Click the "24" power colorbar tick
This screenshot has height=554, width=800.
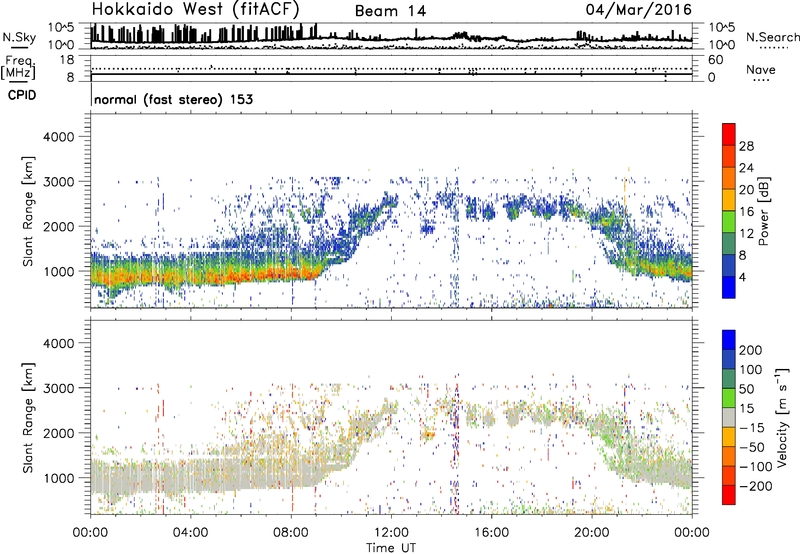[746, 168]
